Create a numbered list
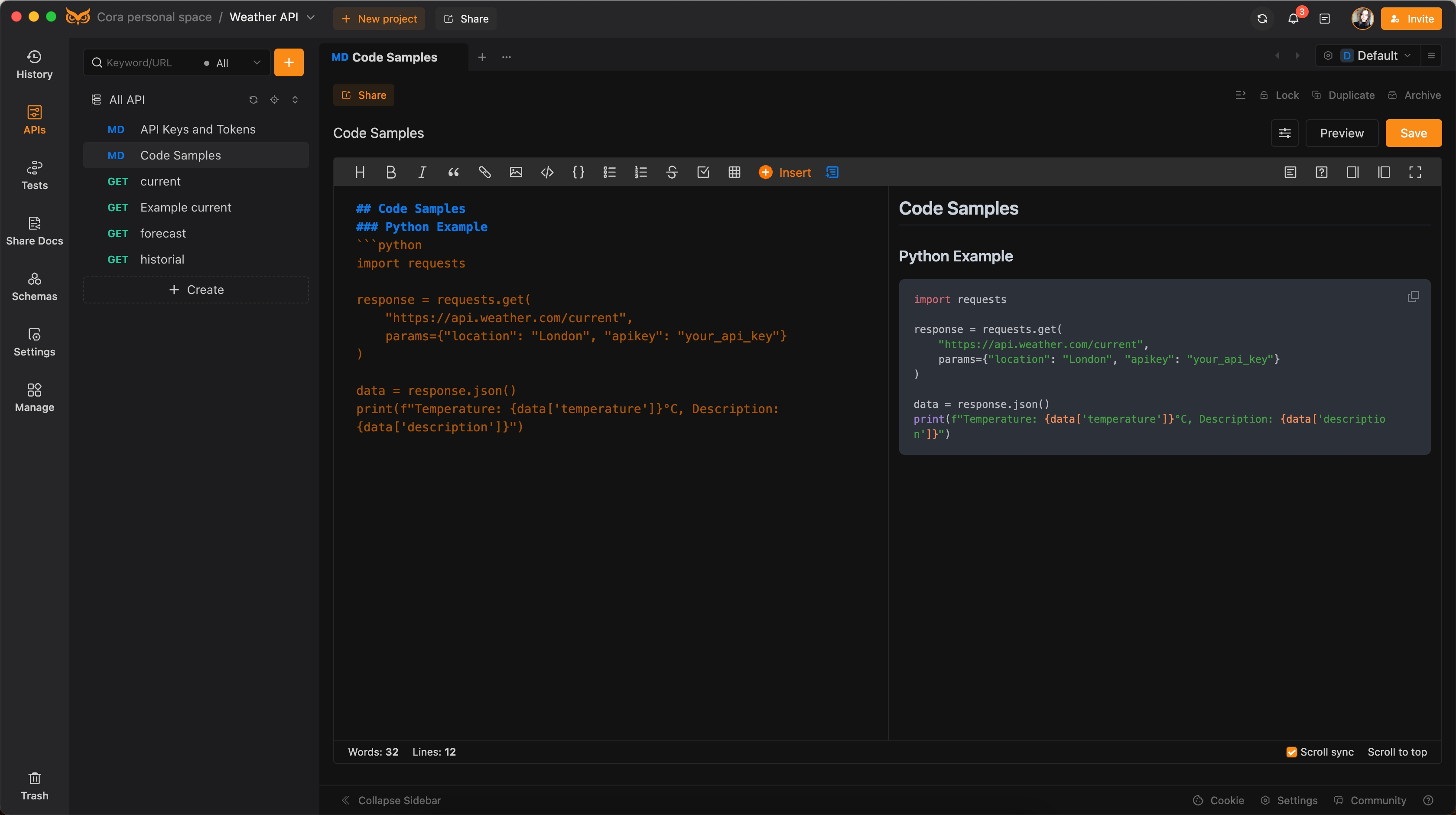Image resolution: width=1456 pixels, height=815 pixels. [641, 173]
